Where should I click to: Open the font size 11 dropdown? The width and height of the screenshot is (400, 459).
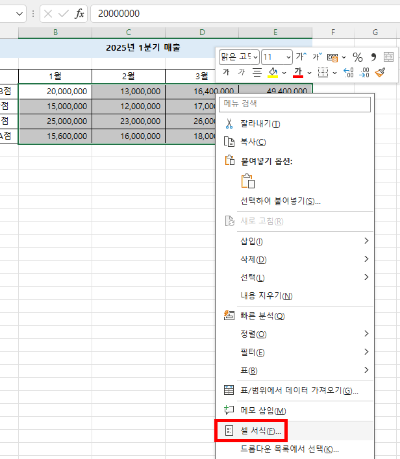click(x=288, y=57)
